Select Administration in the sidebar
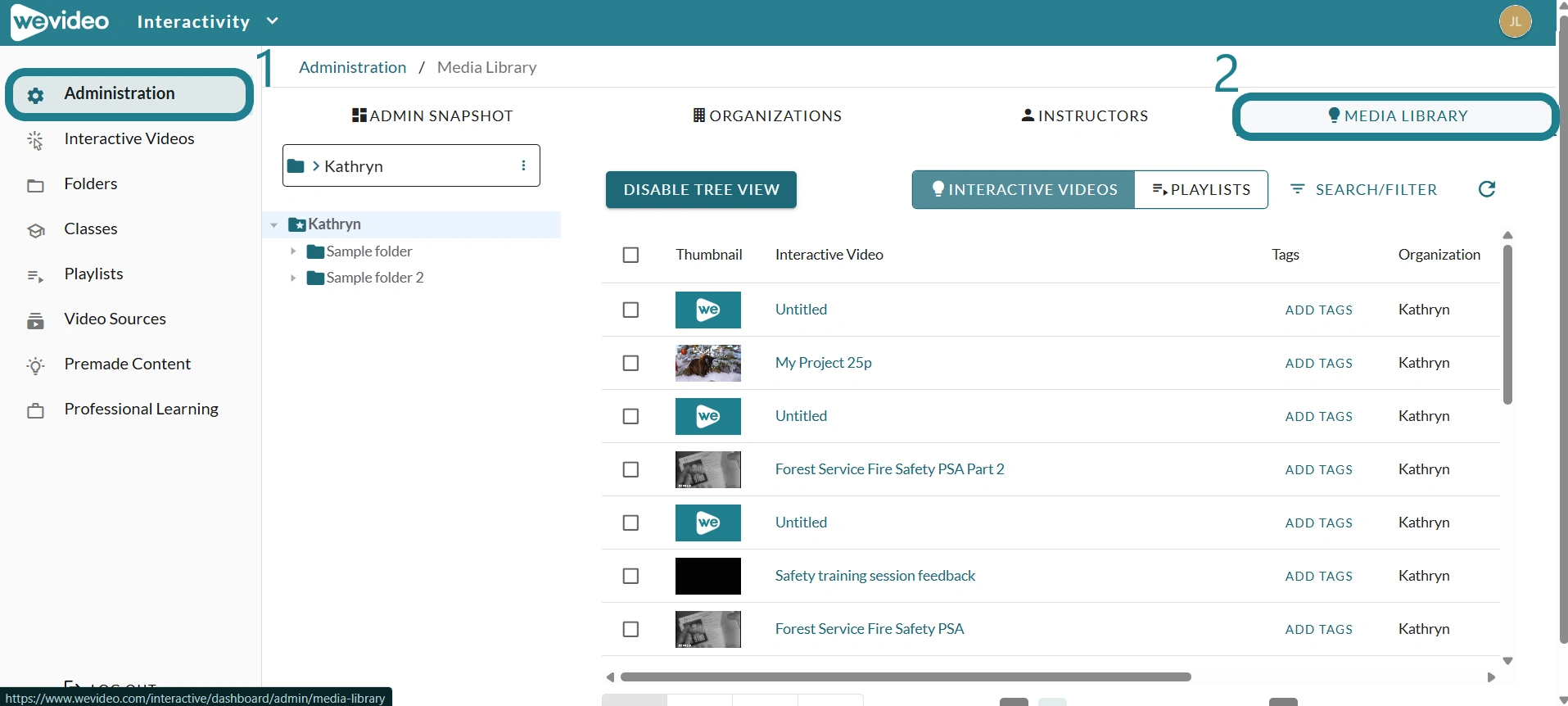 pyautogui.click(x=129, y=94)
